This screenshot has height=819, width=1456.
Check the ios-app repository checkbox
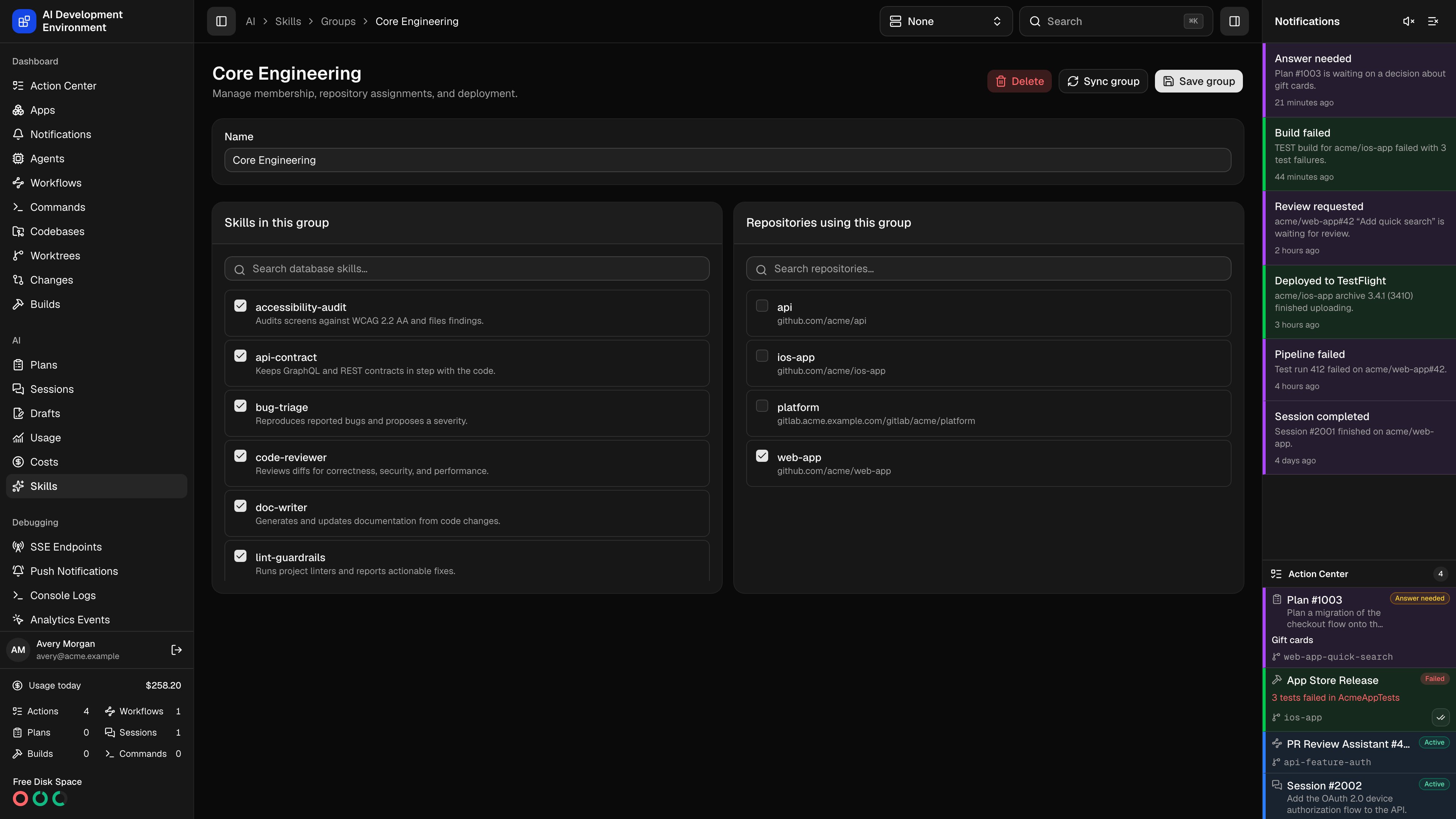(x=762, y=356)
